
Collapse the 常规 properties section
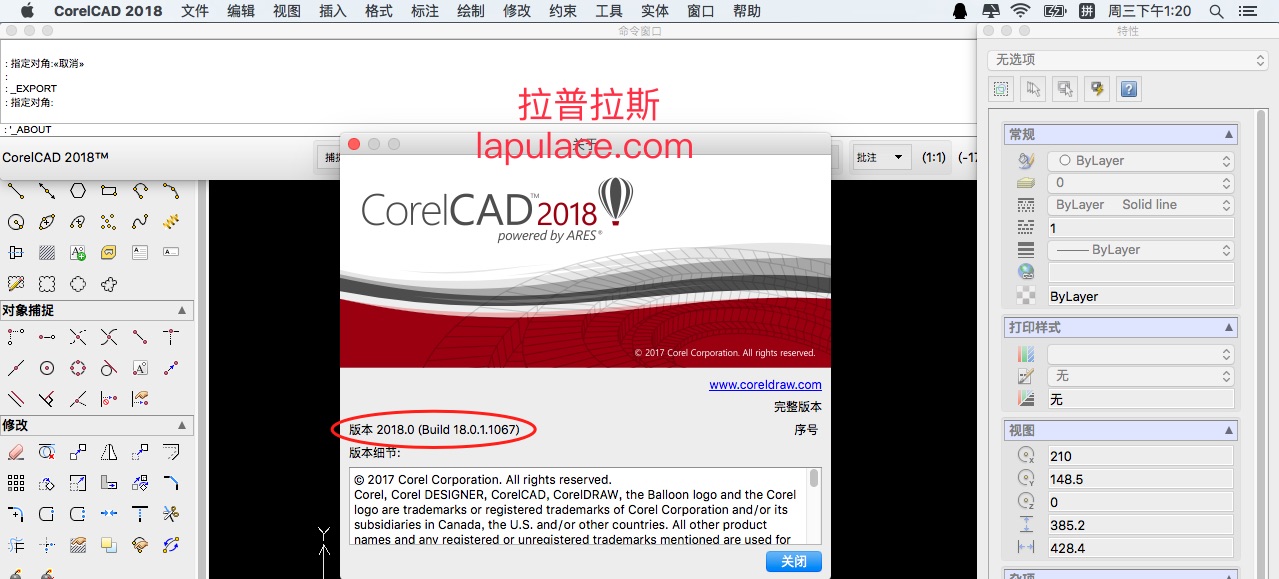click(1228, 135)
